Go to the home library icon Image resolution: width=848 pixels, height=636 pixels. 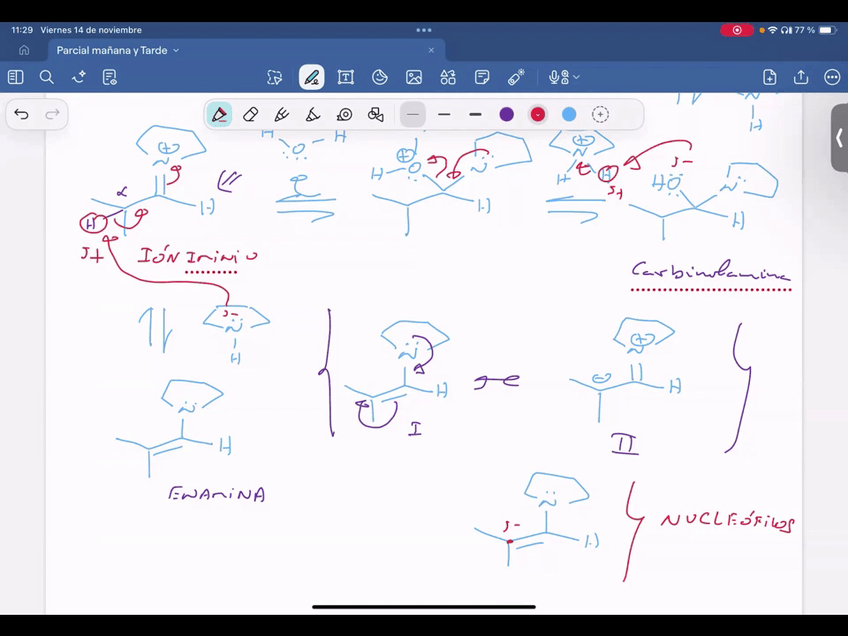[x=24, y=50]
